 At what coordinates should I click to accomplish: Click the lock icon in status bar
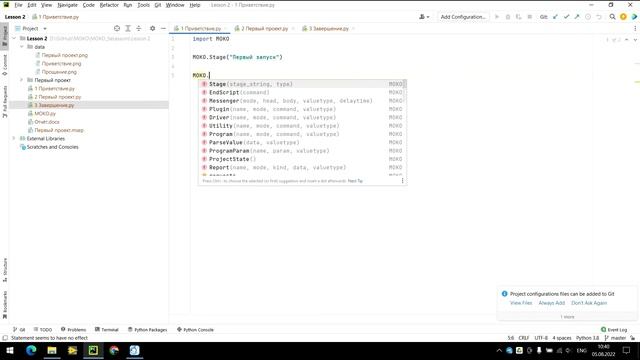[x=632, y=338]
